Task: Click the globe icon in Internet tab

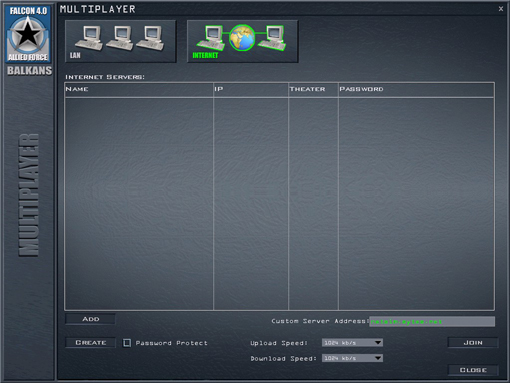Action: click(x=242, y=38)
